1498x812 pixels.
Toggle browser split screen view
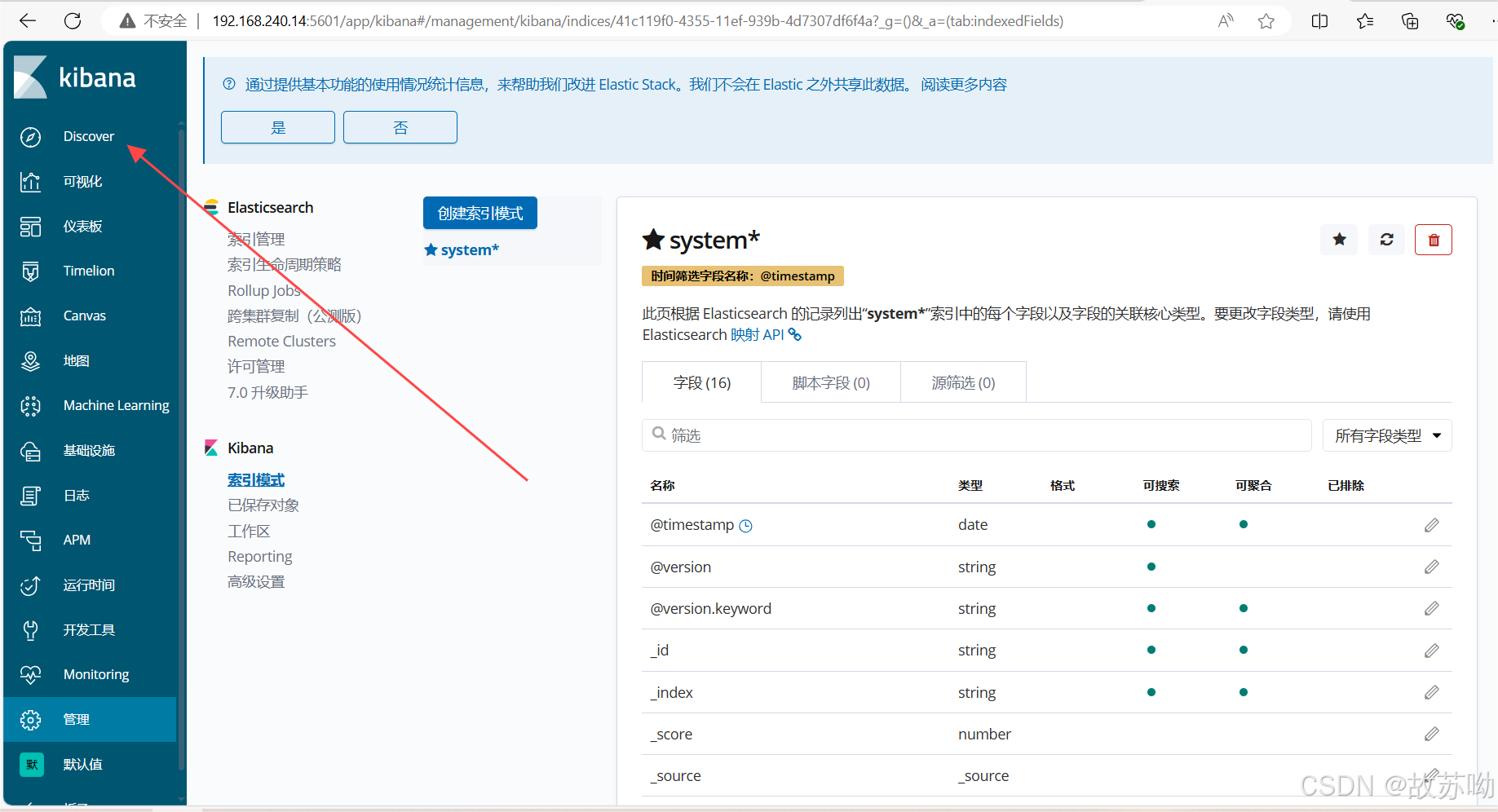[1319, 21]
